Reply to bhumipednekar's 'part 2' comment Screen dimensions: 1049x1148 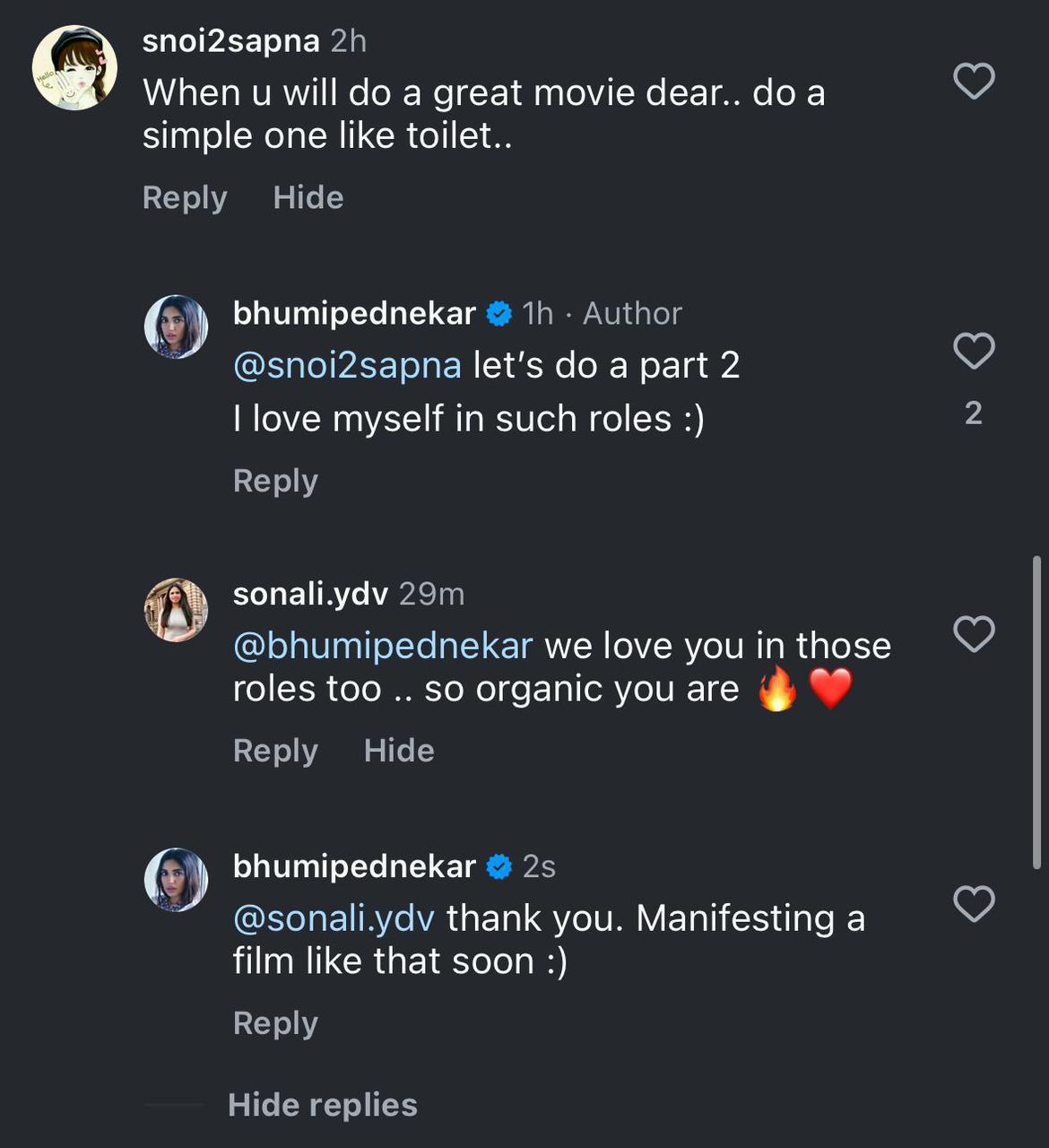[275, 481]
